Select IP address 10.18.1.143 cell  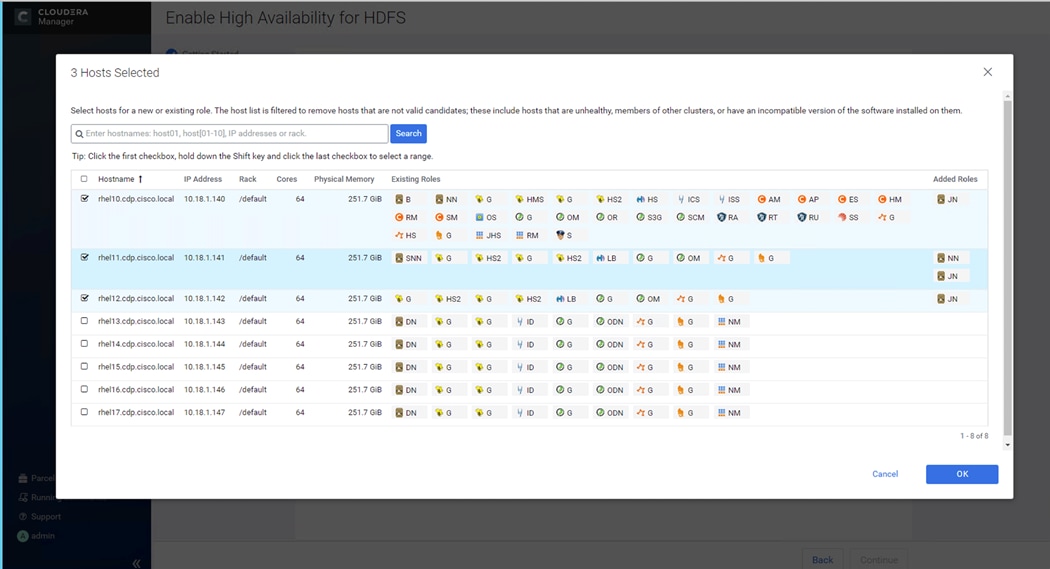point(204,321)
